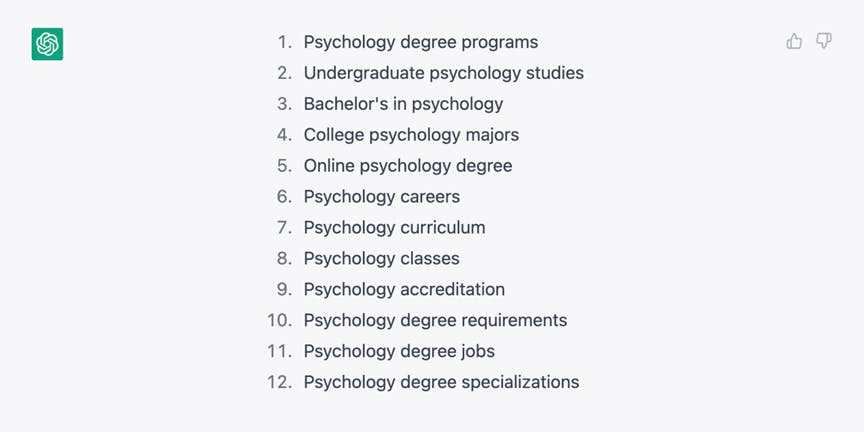Click 'Psychology degree specializations' item
Image resolution: width=864 pixels, height=432 pixels.
point(441,382)
